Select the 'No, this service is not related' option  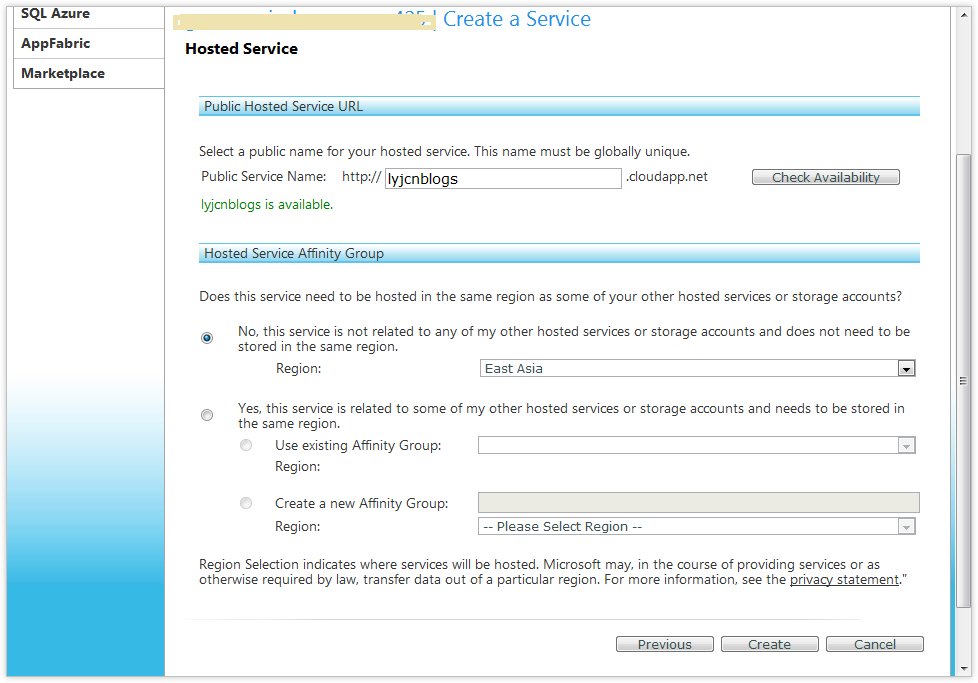pos(207,338)
